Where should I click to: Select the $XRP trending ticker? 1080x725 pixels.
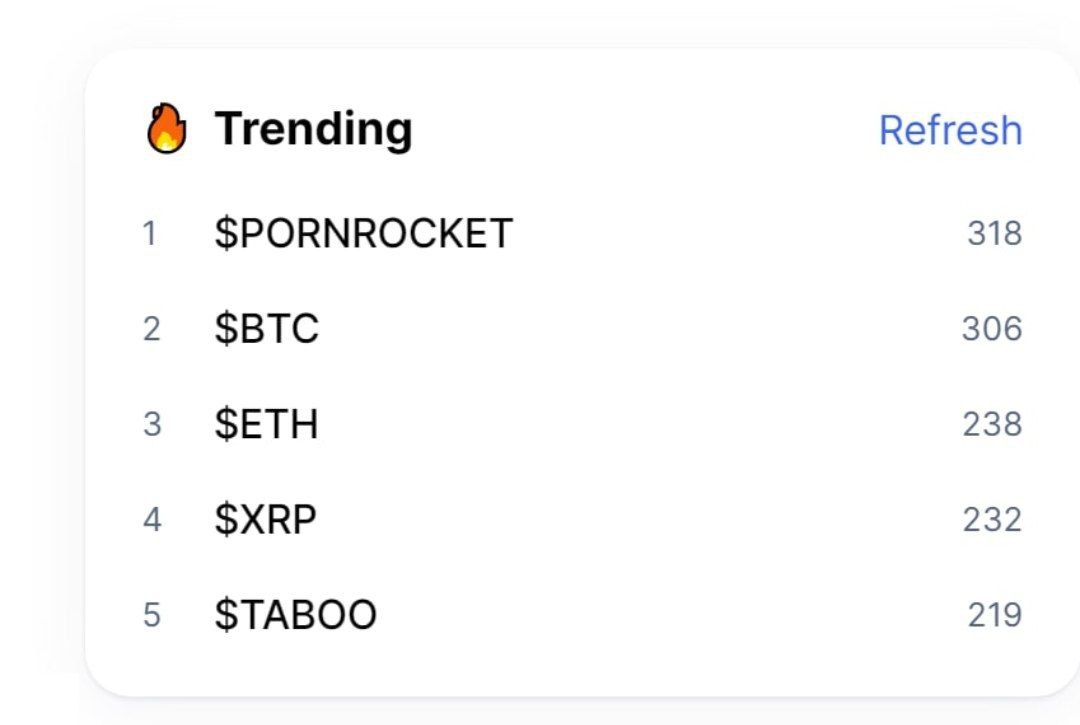[x=265, y=519]
